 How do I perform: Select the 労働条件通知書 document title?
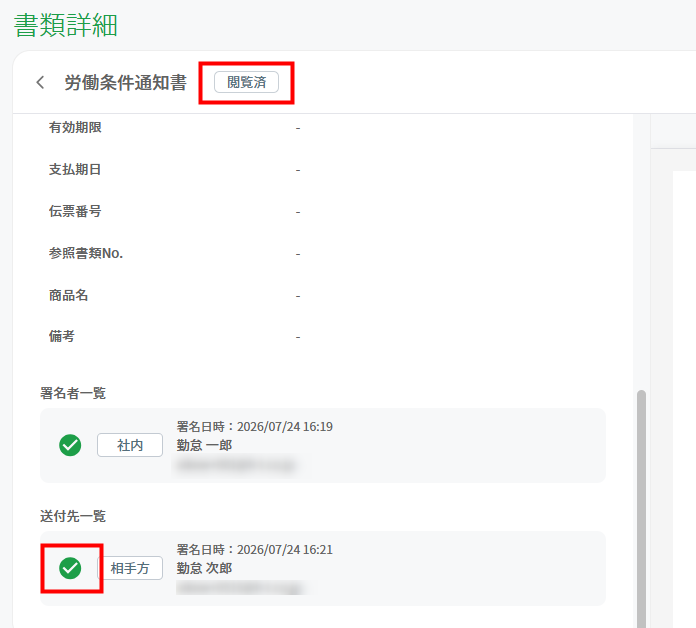click(126, 83)
